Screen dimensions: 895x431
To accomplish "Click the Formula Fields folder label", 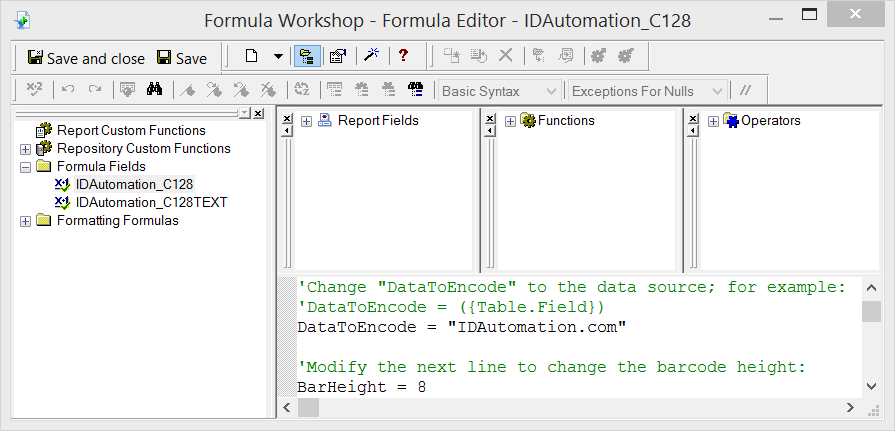I will pyautogui.click(x=102, y=167).
